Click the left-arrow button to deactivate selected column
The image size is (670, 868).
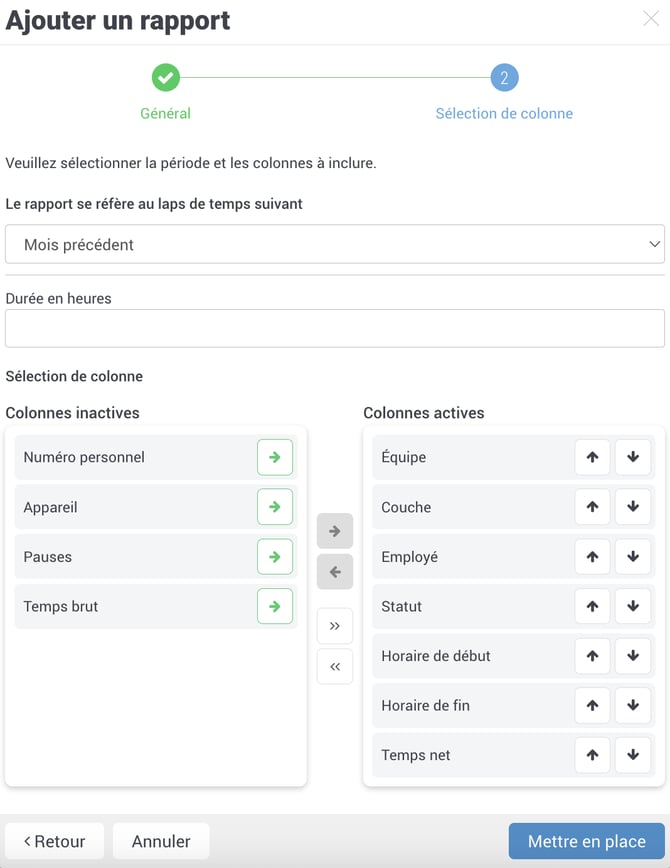[334, 571]
